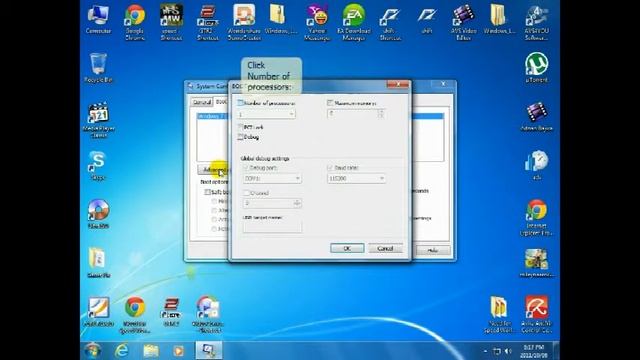Switch to General tab in System Configuration
The height and width of the screenshot is (360, 640).
[x=202, y=102]
